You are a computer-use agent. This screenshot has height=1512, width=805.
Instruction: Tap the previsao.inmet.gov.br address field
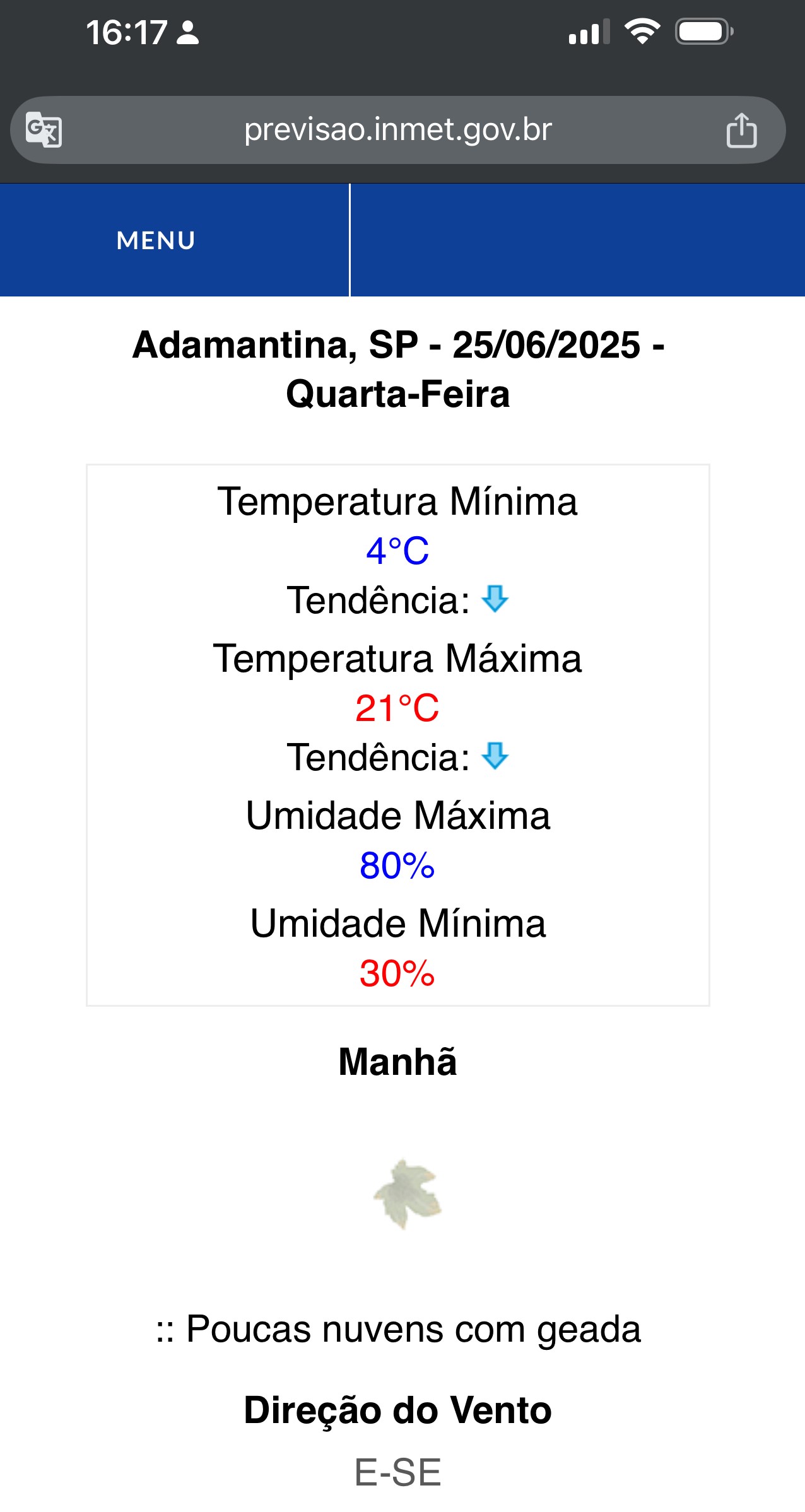tap(398, 130)
